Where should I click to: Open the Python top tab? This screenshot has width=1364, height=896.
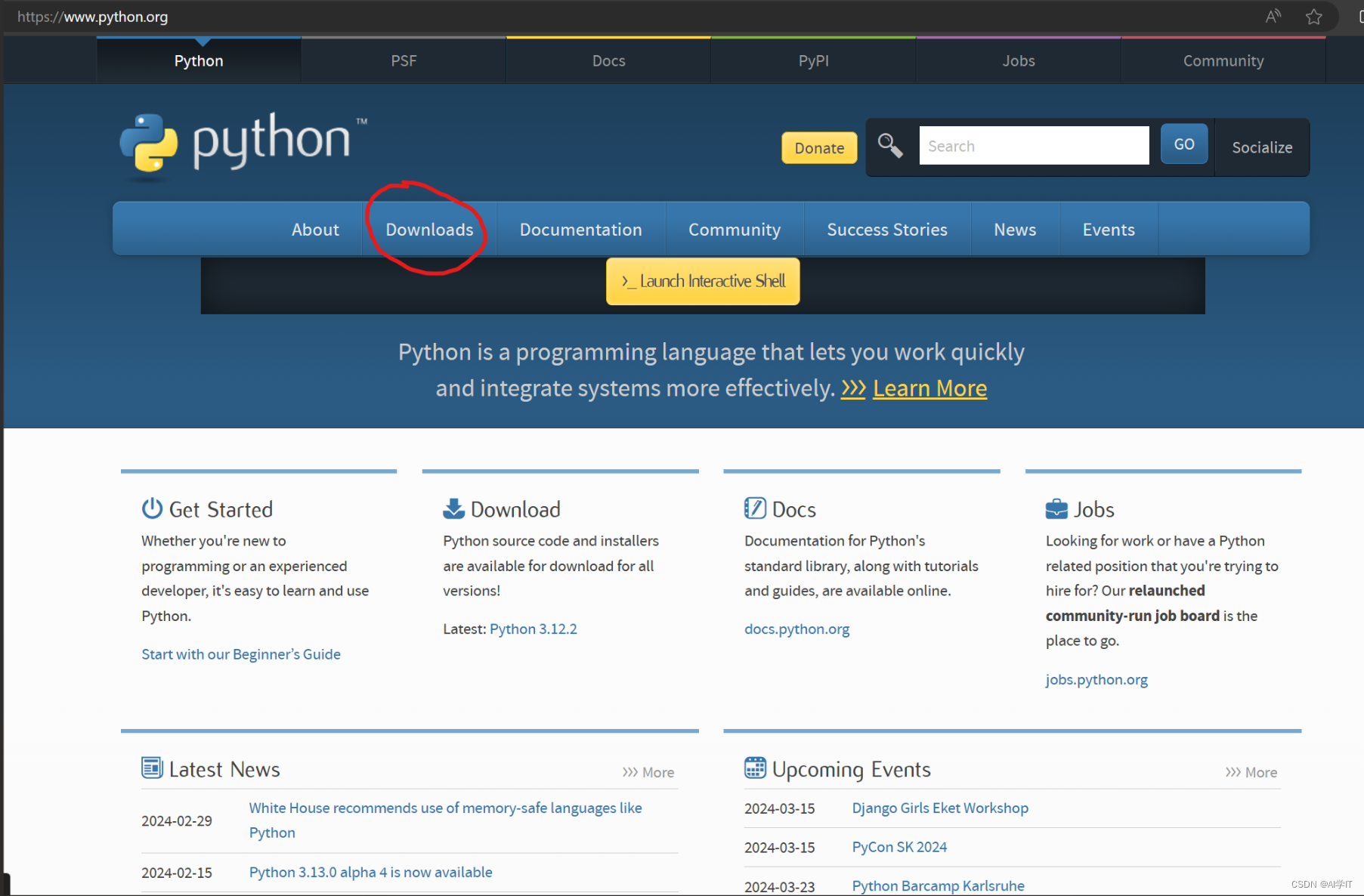coord(199,60)
